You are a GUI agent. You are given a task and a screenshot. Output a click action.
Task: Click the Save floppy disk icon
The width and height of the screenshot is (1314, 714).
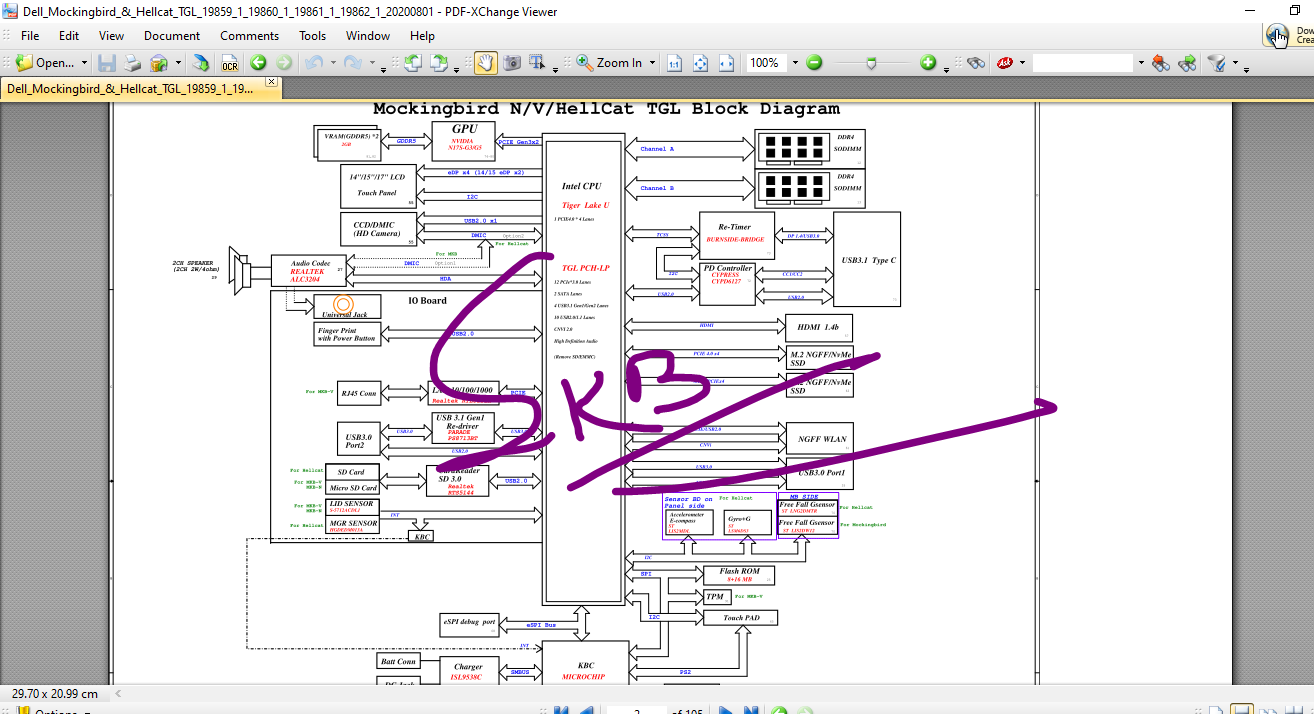(x=107, y=62)
